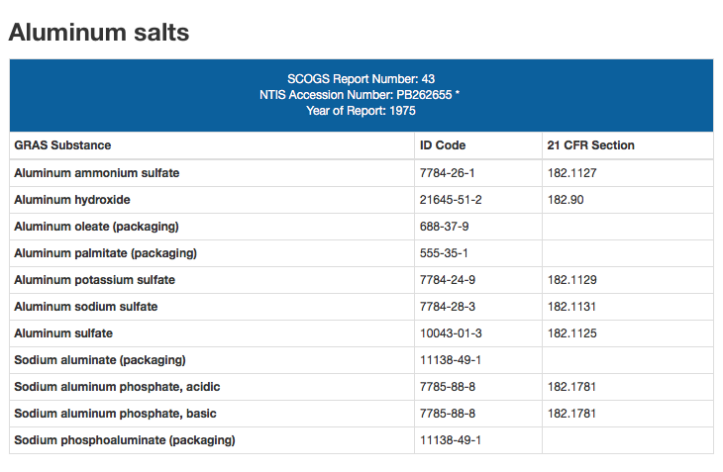Image resolution: width=723 pixels, height=472 pixels.
Task: Select the Aluminum ammonium sulfate row name
Action: (97, 173)
